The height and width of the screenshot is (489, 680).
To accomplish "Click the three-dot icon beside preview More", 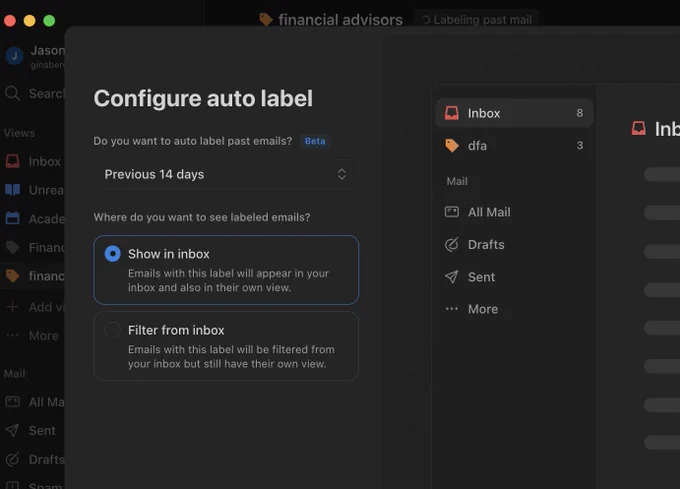I will coord(451,309).
